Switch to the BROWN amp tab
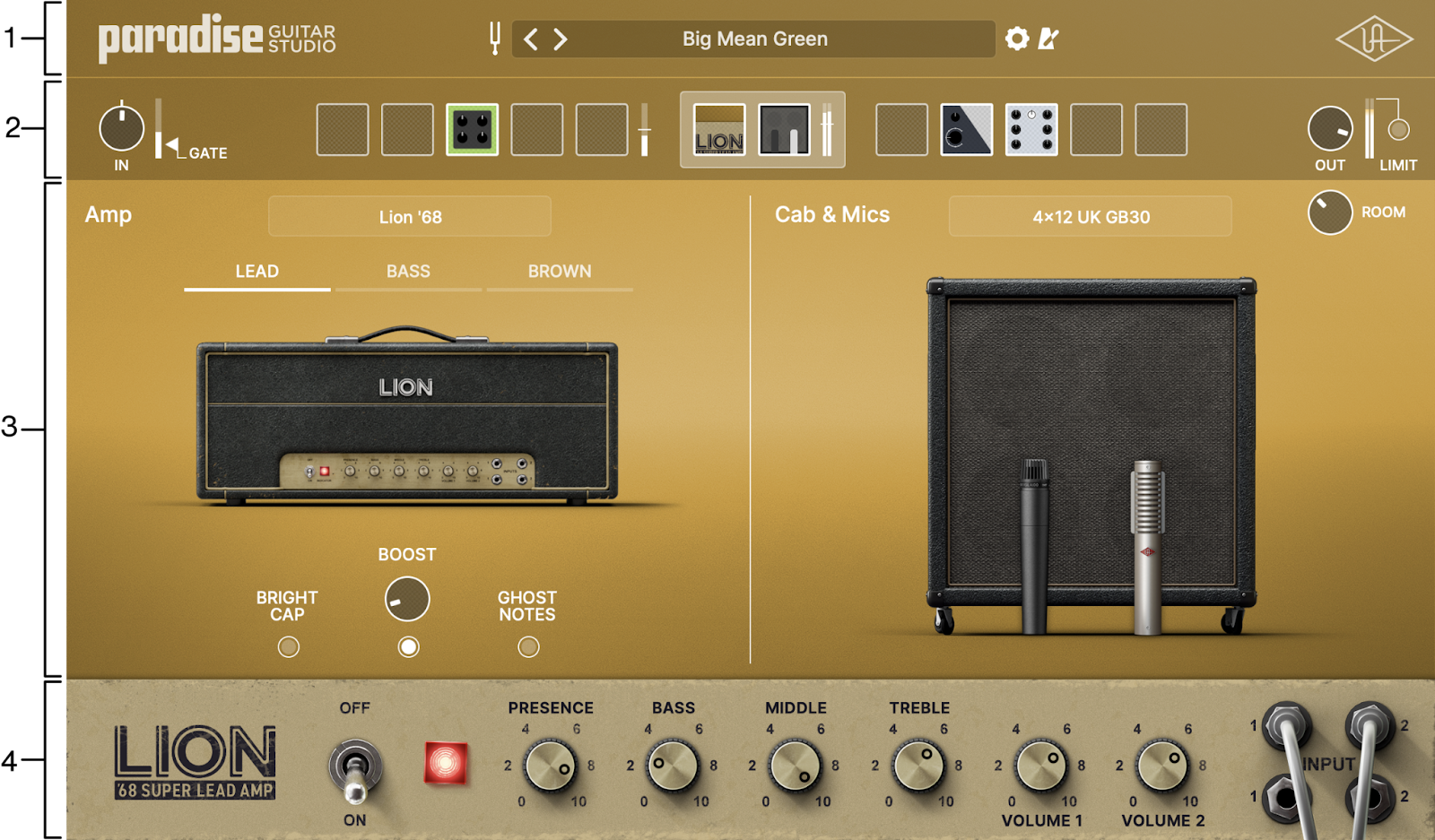1435x840 pixels. click(559, 272)
